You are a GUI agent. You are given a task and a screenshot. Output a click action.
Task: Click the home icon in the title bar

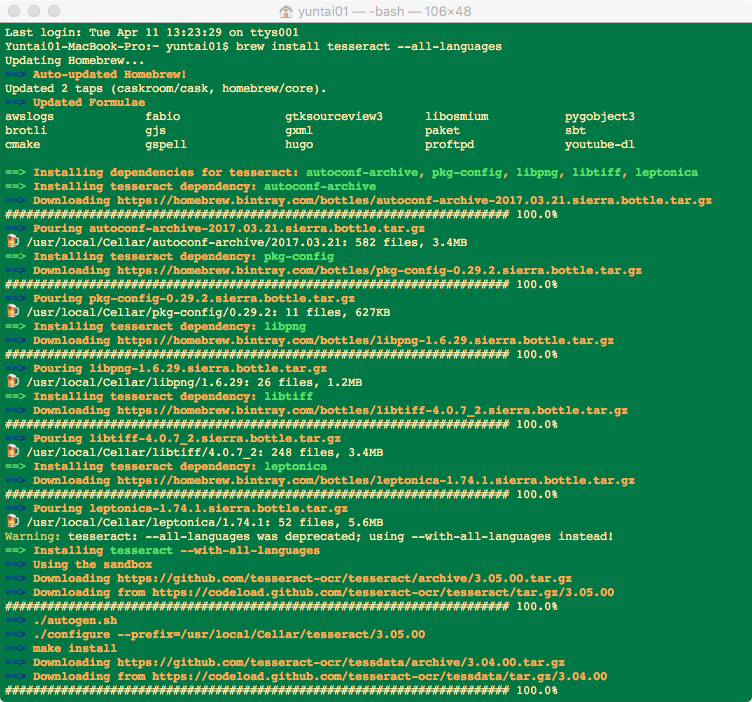(286, 11)
